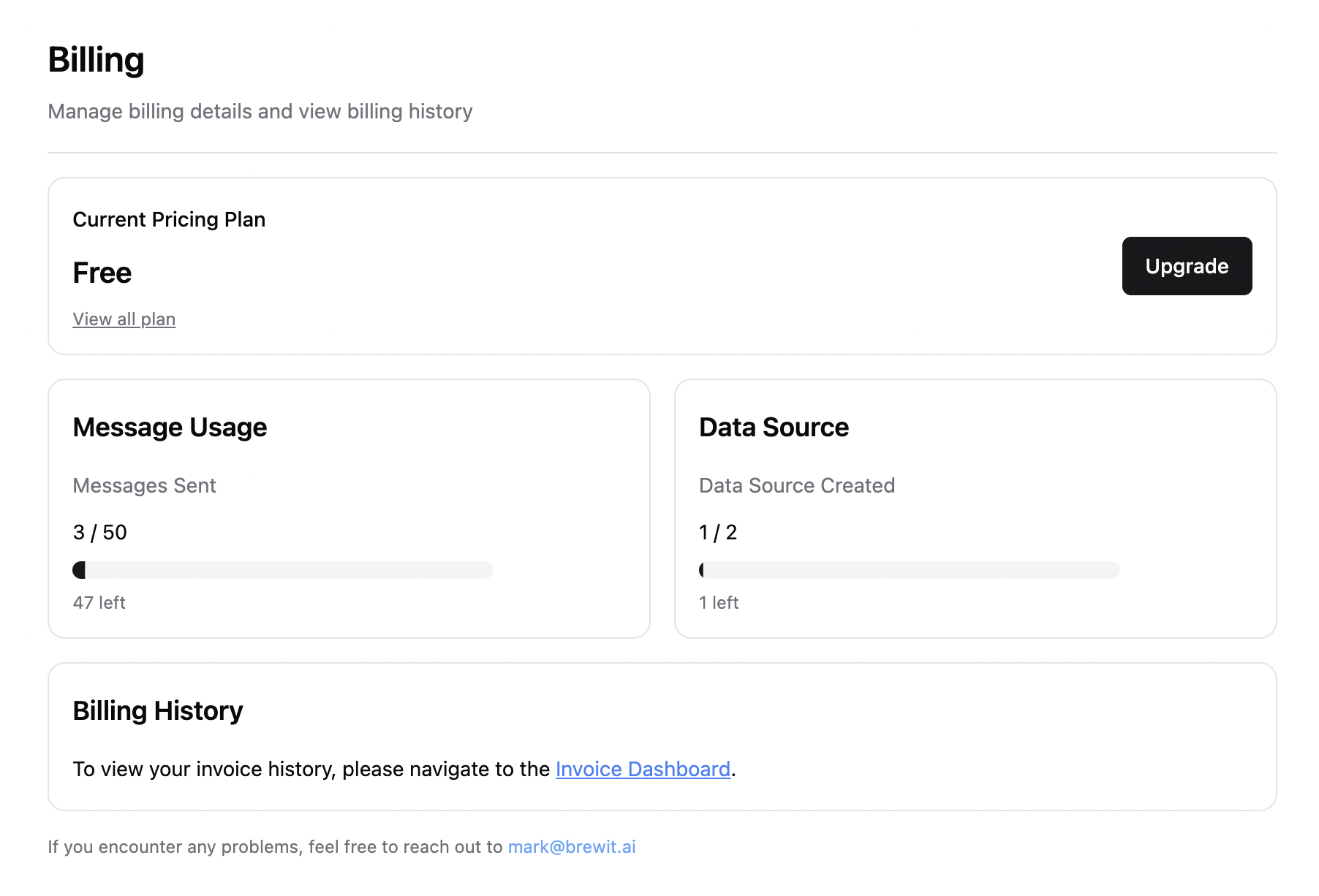Open the Invoice Dashboard link

[643, 769]
